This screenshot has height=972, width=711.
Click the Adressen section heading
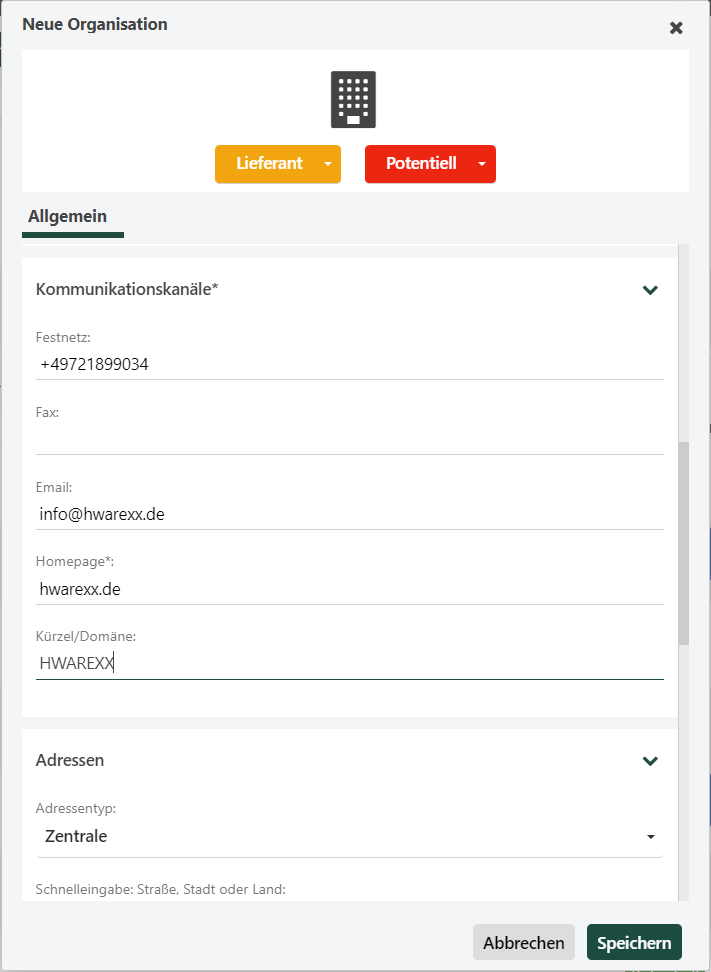(70, 760)
